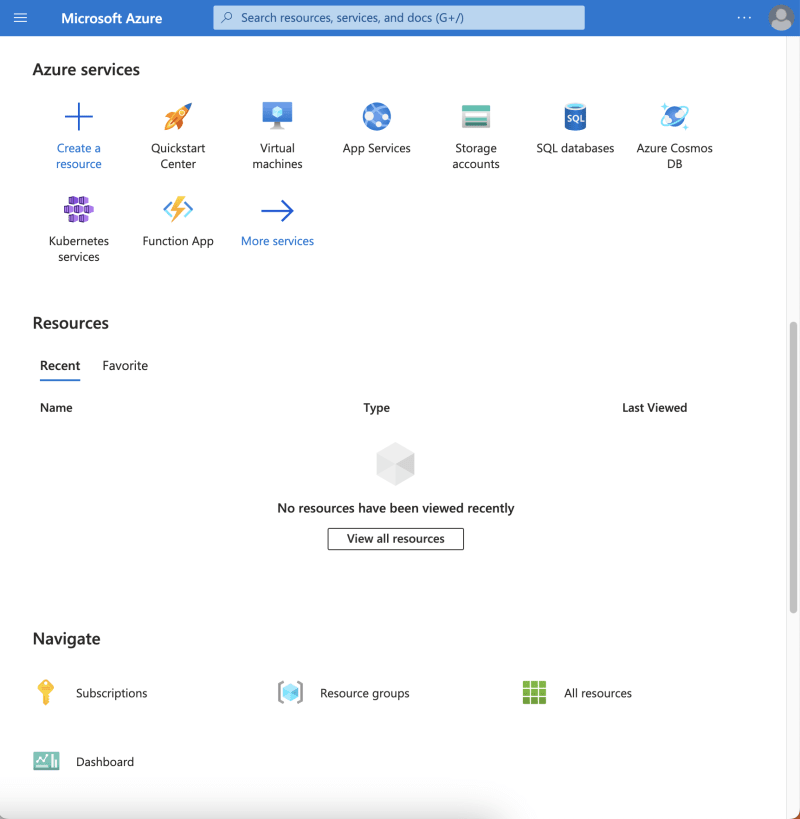The width and height of the screenshot is (800, 819).
Task: Open SQL databases icon
Action: [575, 116]
